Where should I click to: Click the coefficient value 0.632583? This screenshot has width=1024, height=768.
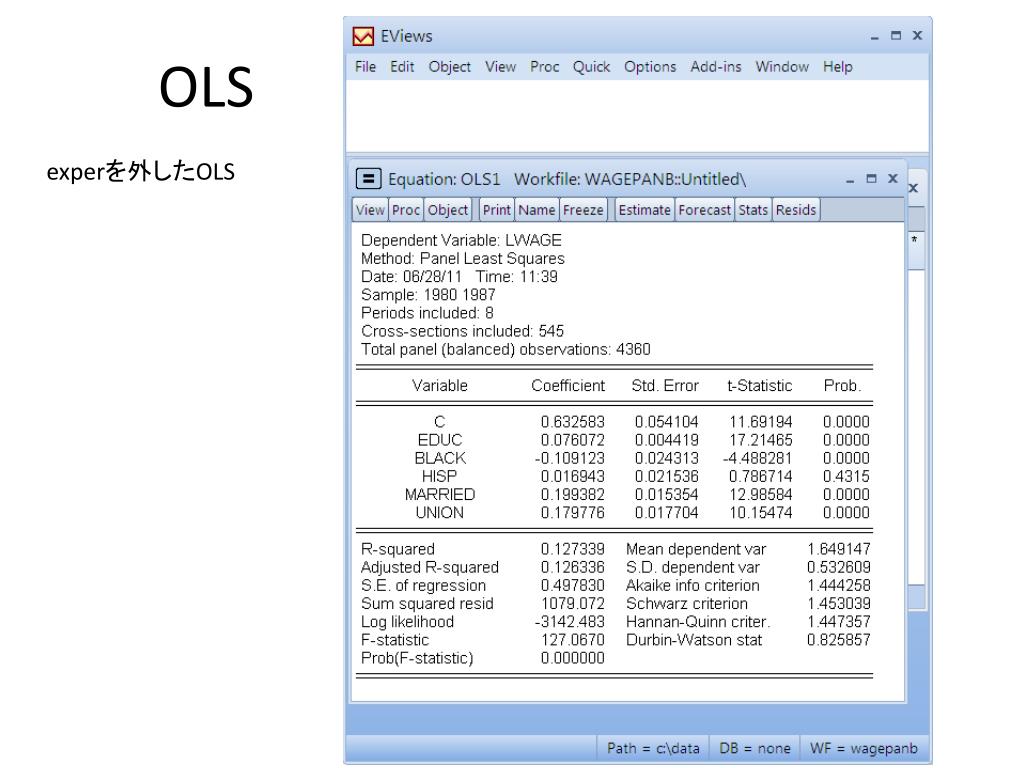tap(573, 422)
